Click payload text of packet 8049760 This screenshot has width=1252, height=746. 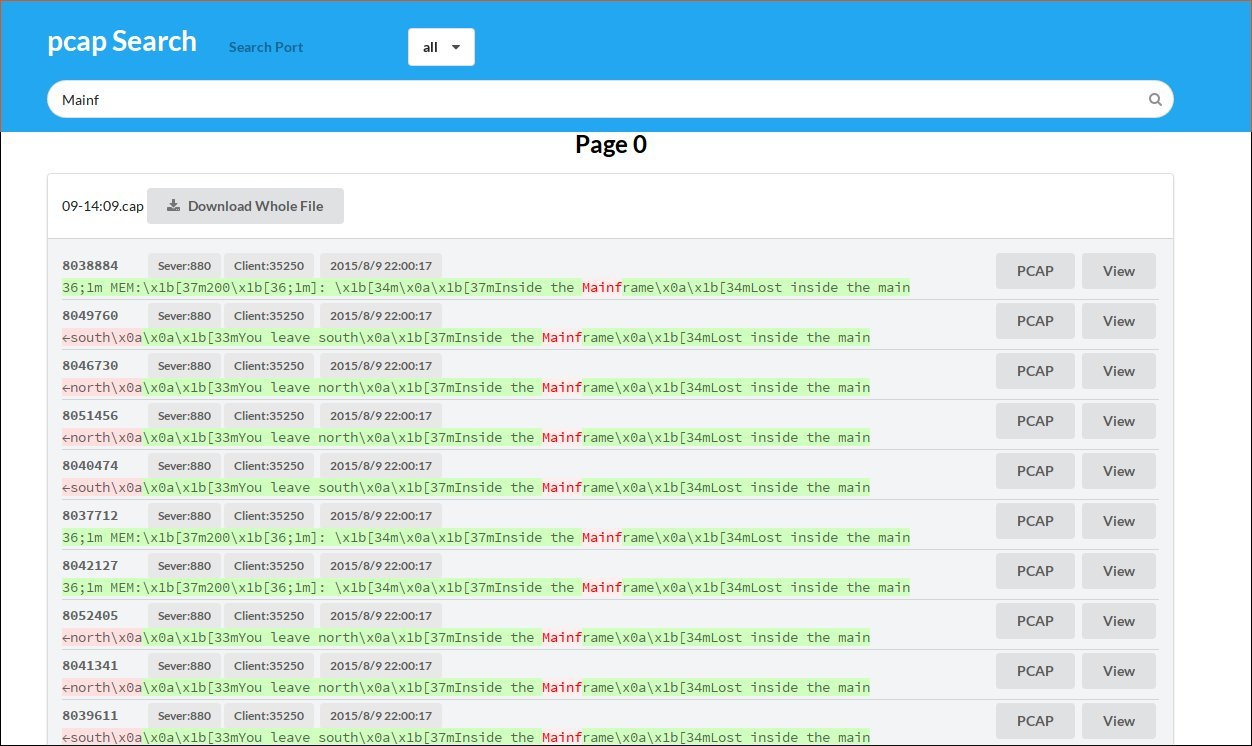click(x=466, y=338)
